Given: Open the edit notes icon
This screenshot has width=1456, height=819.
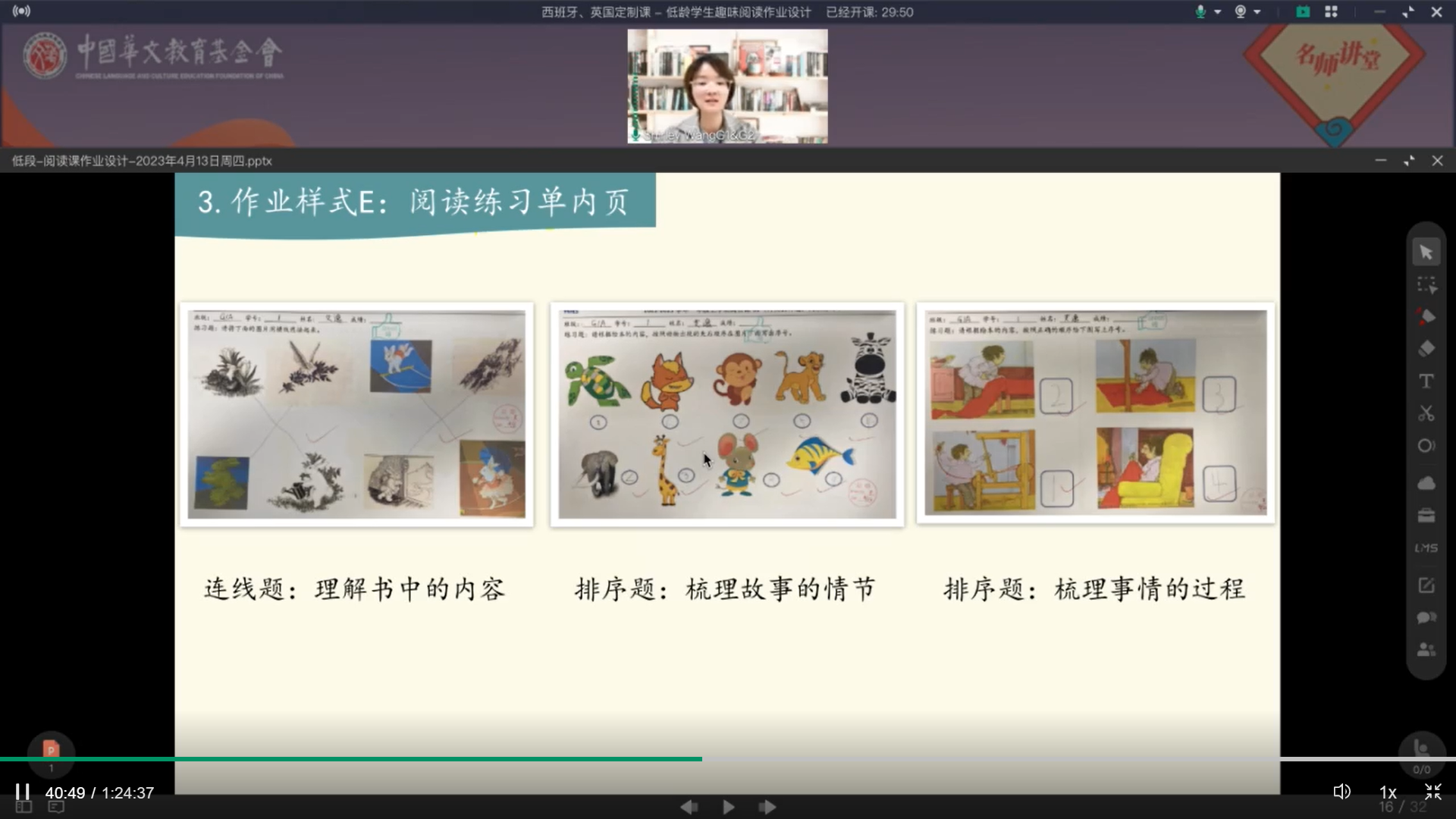Looking at the screenshot, I should pos(1426,585).
